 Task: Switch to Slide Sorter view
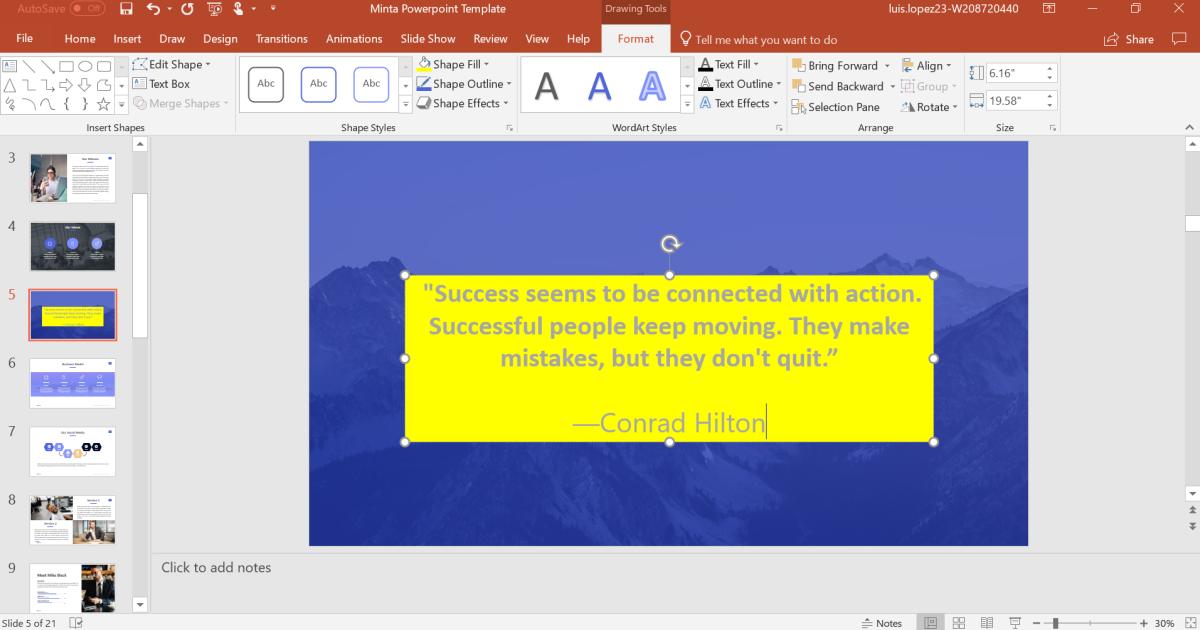pyautogui.click(x=957, y=622)
